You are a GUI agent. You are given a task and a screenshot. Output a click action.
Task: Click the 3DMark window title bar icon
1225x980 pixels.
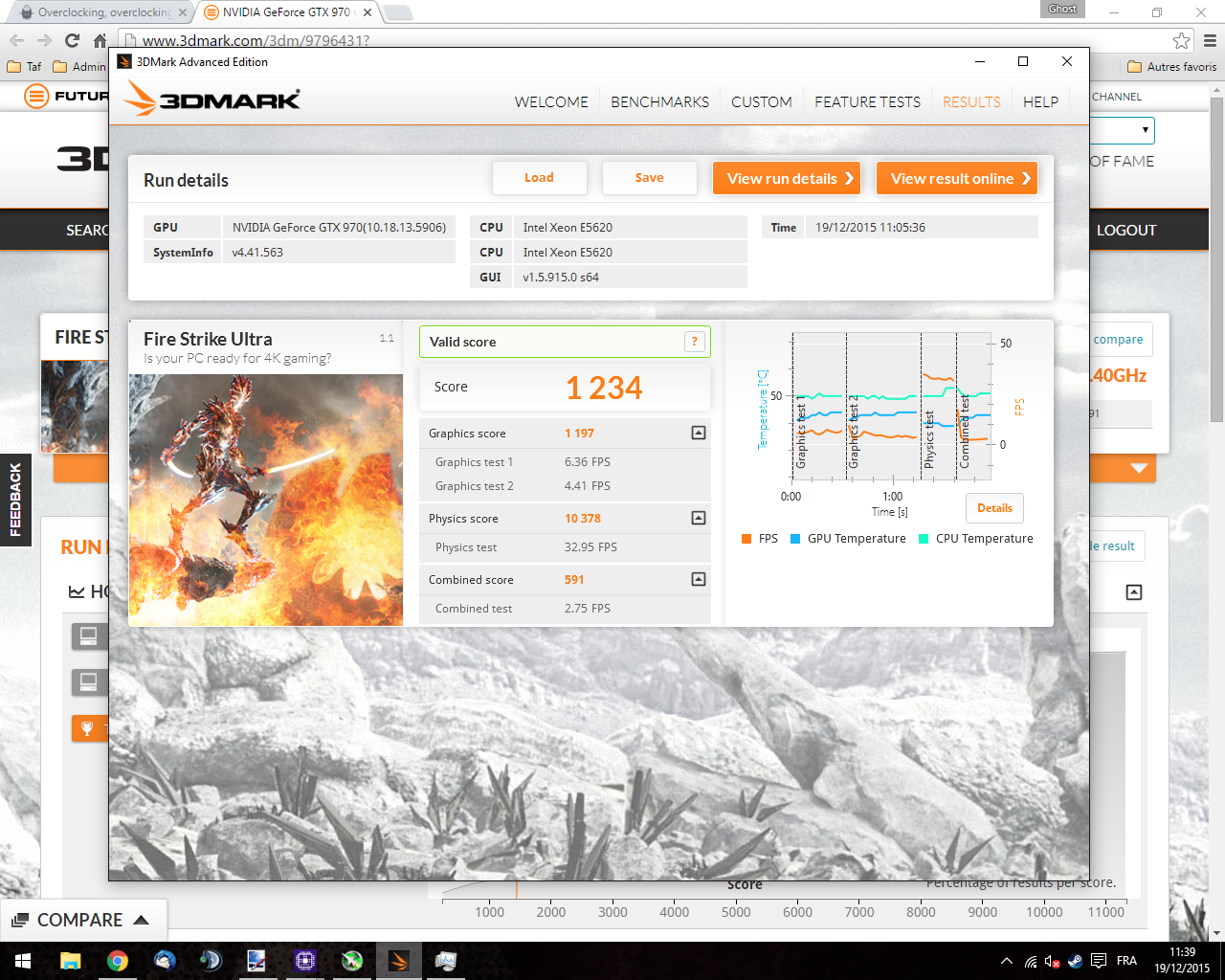pos(124,61)
